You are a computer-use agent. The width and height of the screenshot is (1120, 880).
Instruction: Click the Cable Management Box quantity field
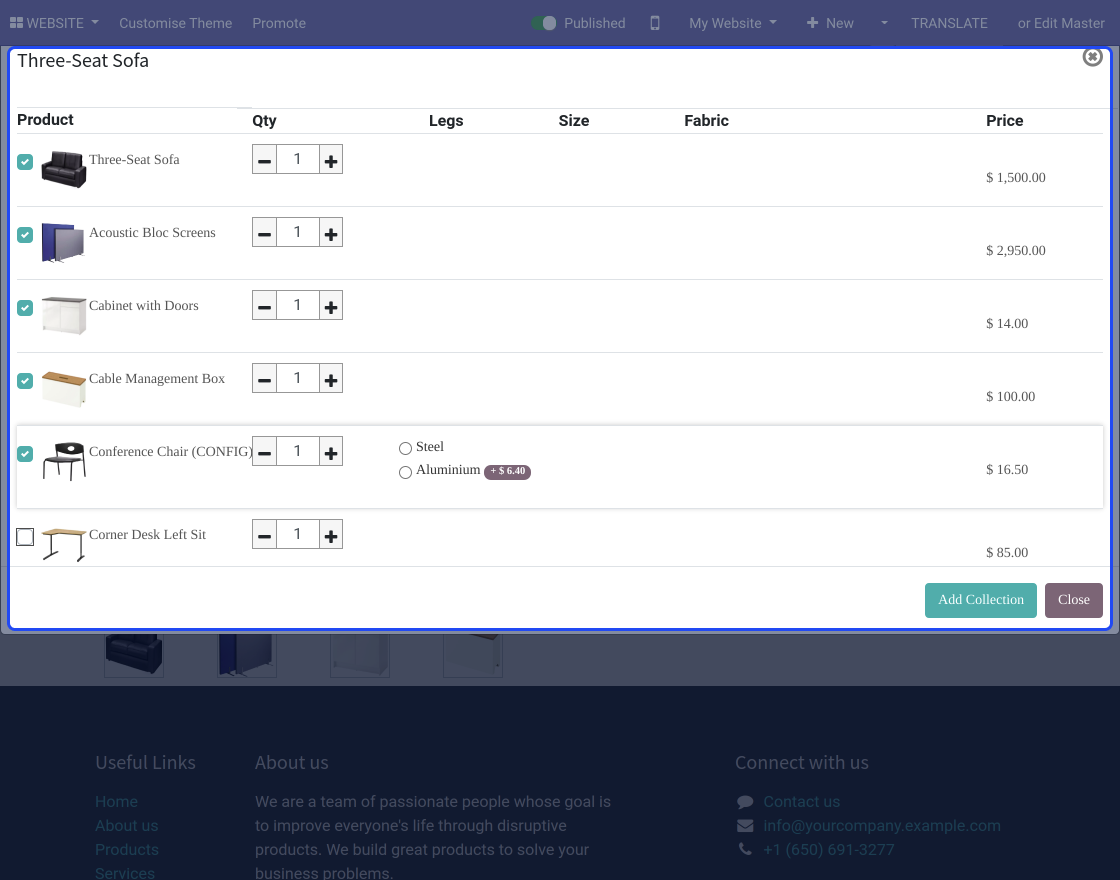click(297, 378)
